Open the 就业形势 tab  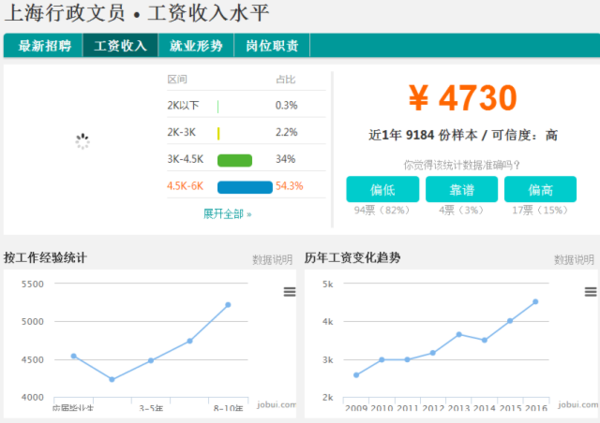pos(196,46)
